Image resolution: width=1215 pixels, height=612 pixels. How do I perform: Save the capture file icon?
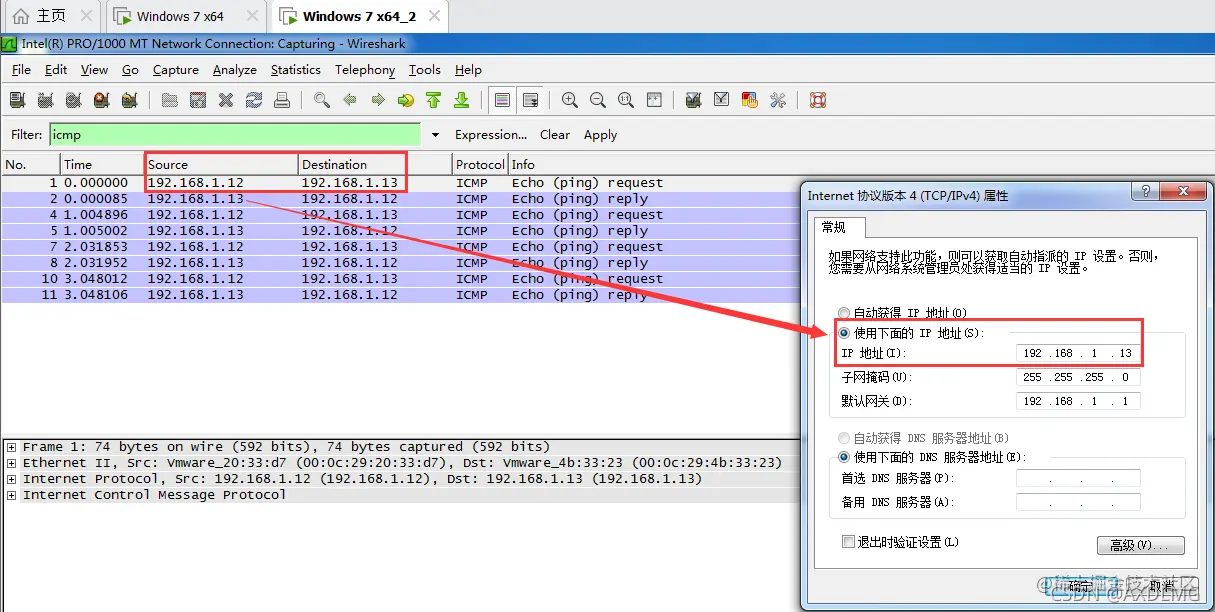[198, 100]
